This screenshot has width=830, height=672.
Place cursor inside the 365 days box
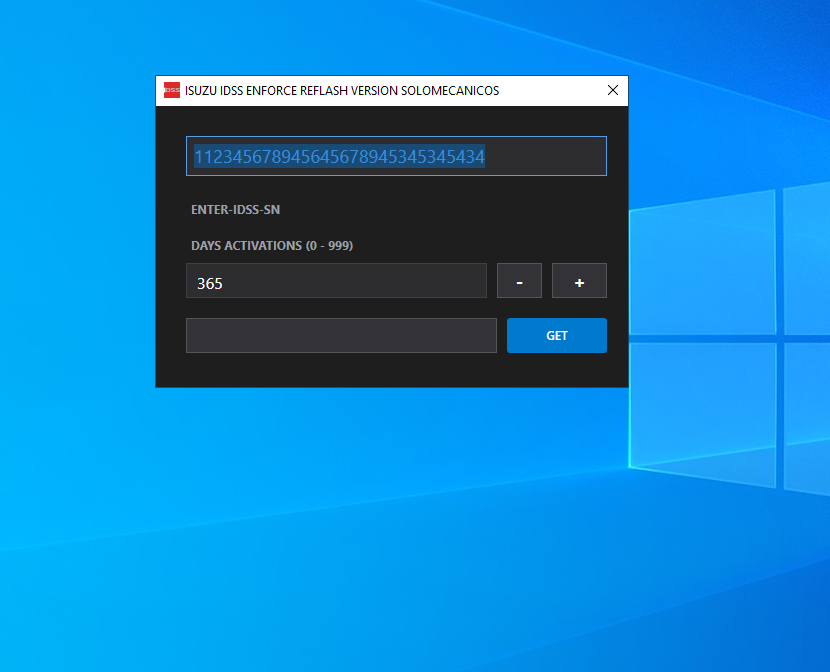point(336,282)
